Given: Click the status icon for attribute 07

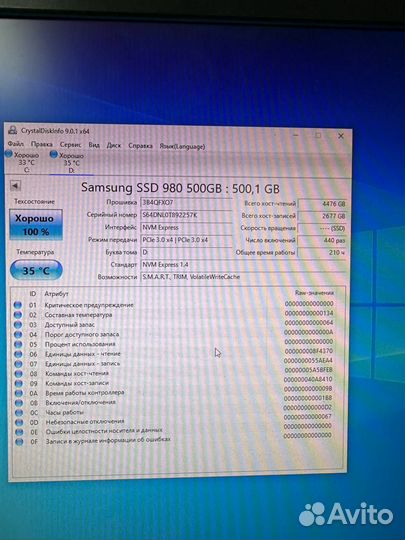Looking at the screenshot, I should [18, 364].
